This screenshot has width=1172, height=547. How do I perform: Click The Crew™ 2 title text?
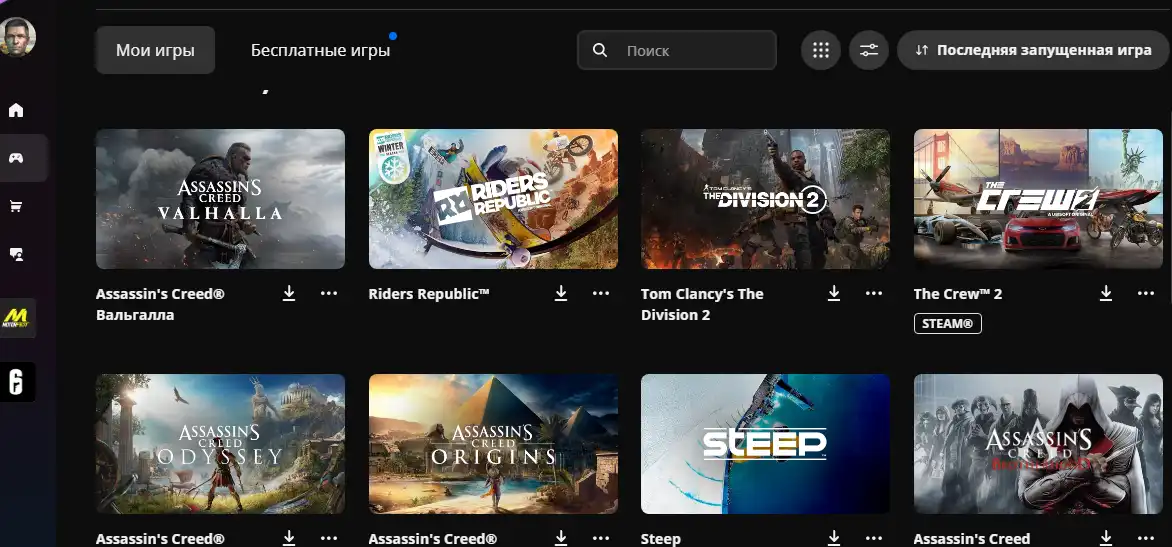(x=957, y=294)
